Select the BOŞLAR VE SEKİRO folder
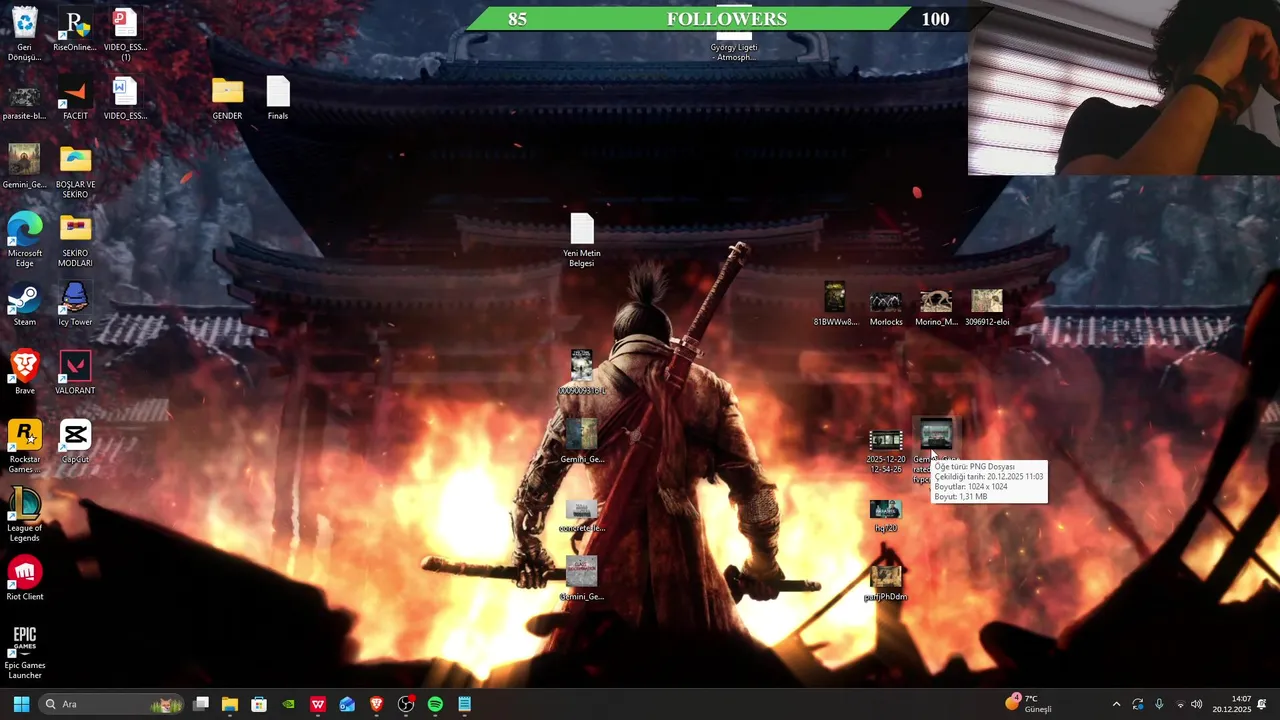The width and height of the screenshot is (1280, 720). [x=75, y=171]
